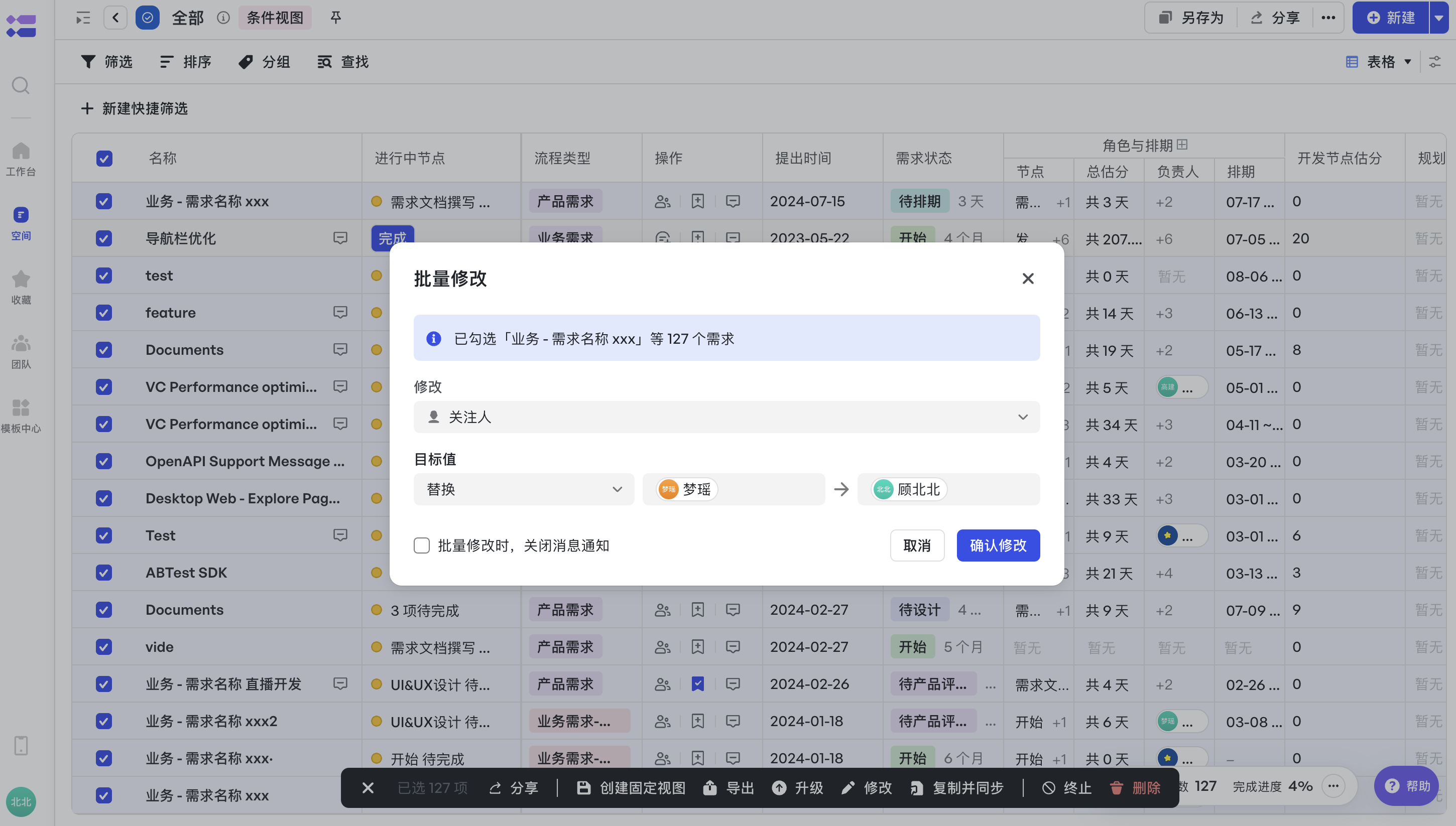The image size is (1456, 826).
Task: Uncheck the feature row checkbox
Action: (x=104, y=313)
